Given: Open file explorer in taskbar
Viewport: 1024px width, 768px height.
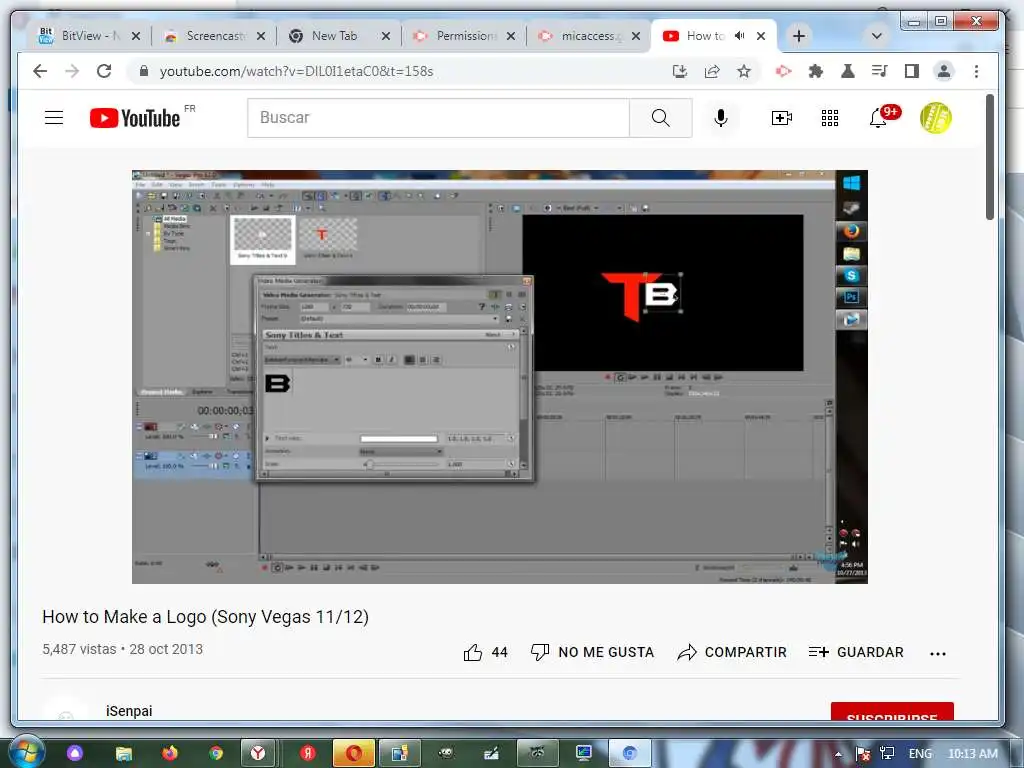Looking at the screenshot, I should click(x=123, y=754).
